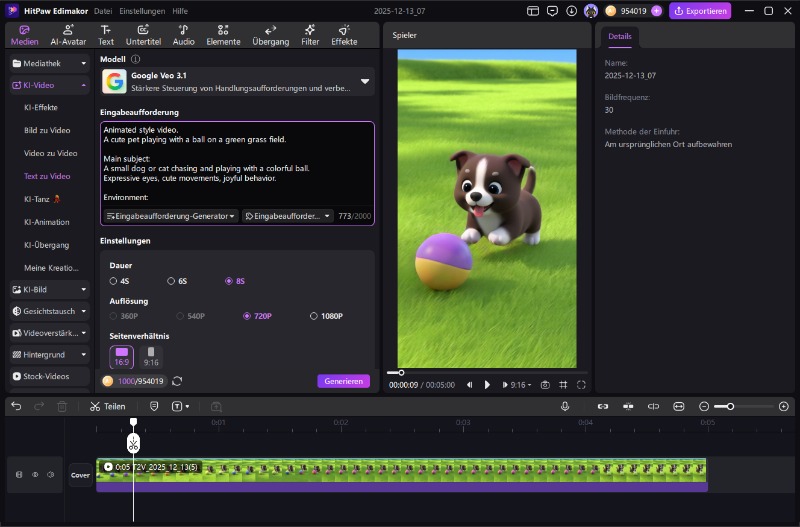Screen dimensions: 800x527
Task: Select Text zu Video
Action: click(47, 176)
